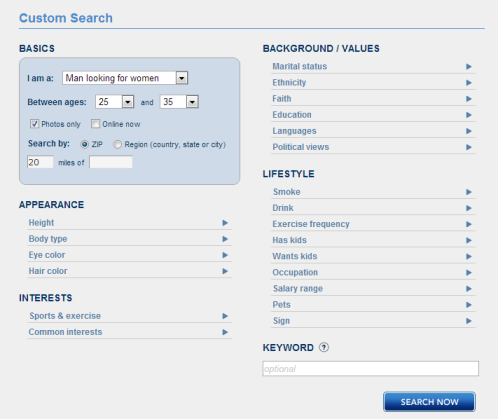The height and width of the screenshot is (419, 498).
Task: Expand the Education options
Action: 373,115
